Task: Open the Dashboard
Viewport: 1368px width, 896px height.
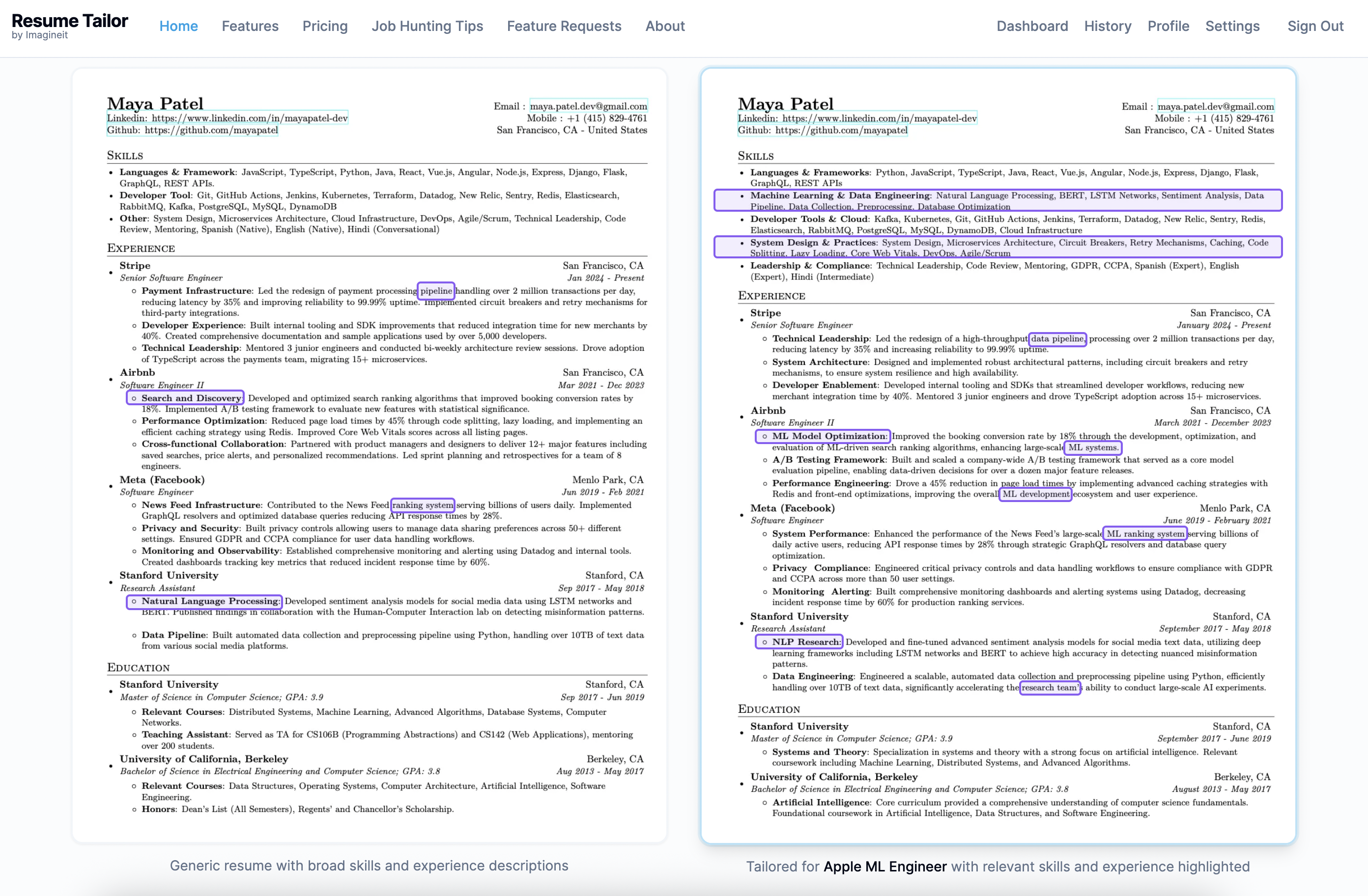Action: [1032, 26]
